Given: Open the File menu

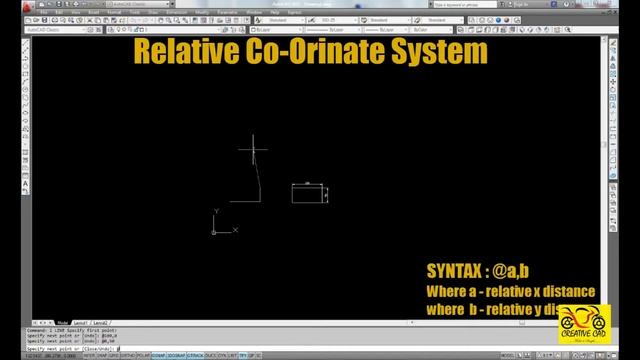Looking at the screenshot, I should tap(44, 13).
